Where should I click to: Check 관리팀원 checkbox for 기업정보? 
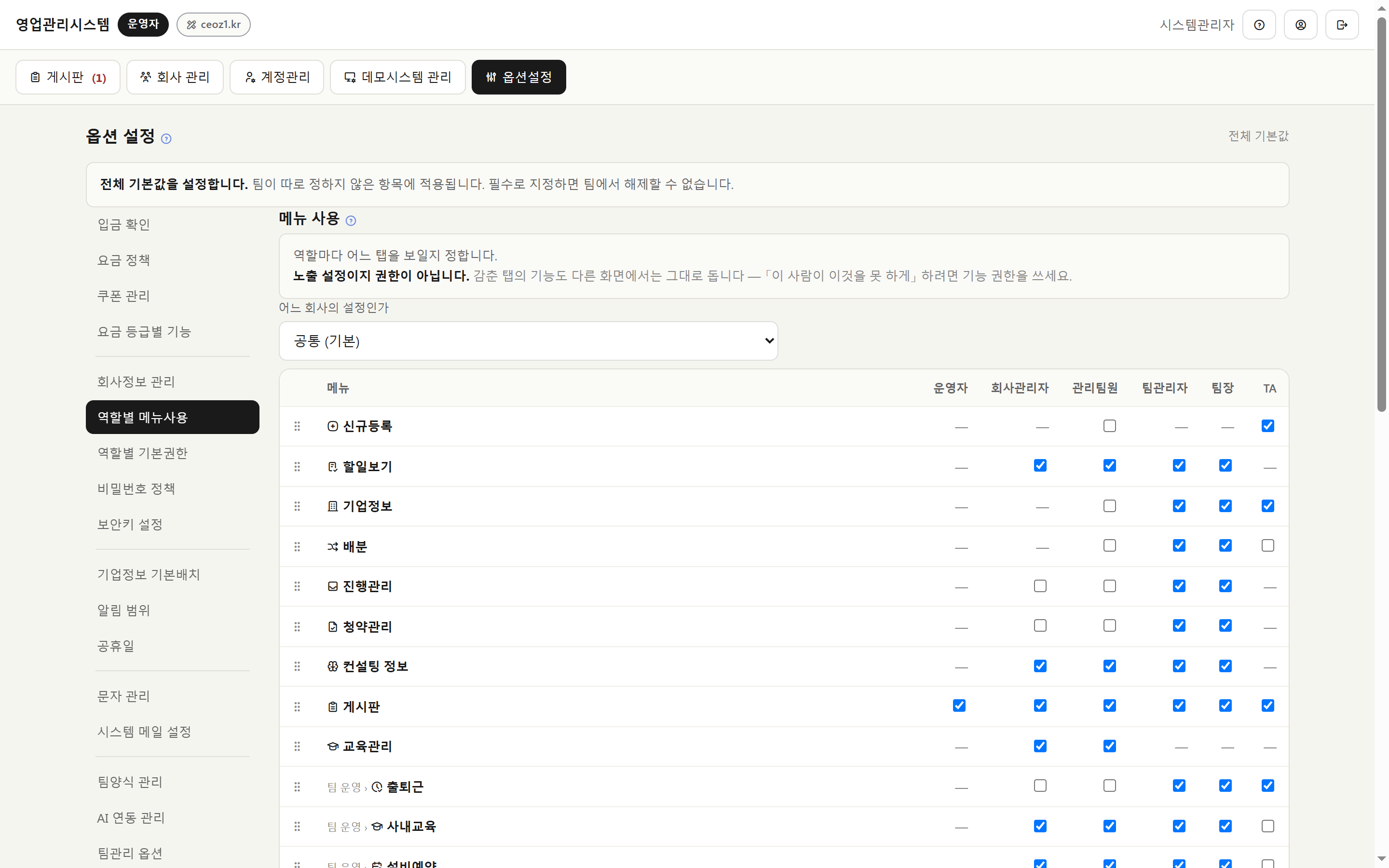click(x=1109, y=506)
